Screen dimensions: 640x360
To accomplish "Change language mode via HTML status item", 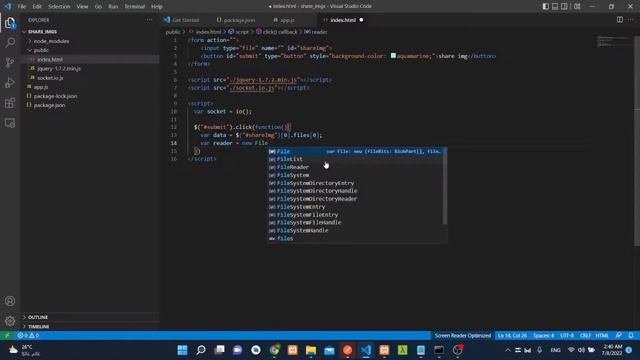I will click(602, 335).
